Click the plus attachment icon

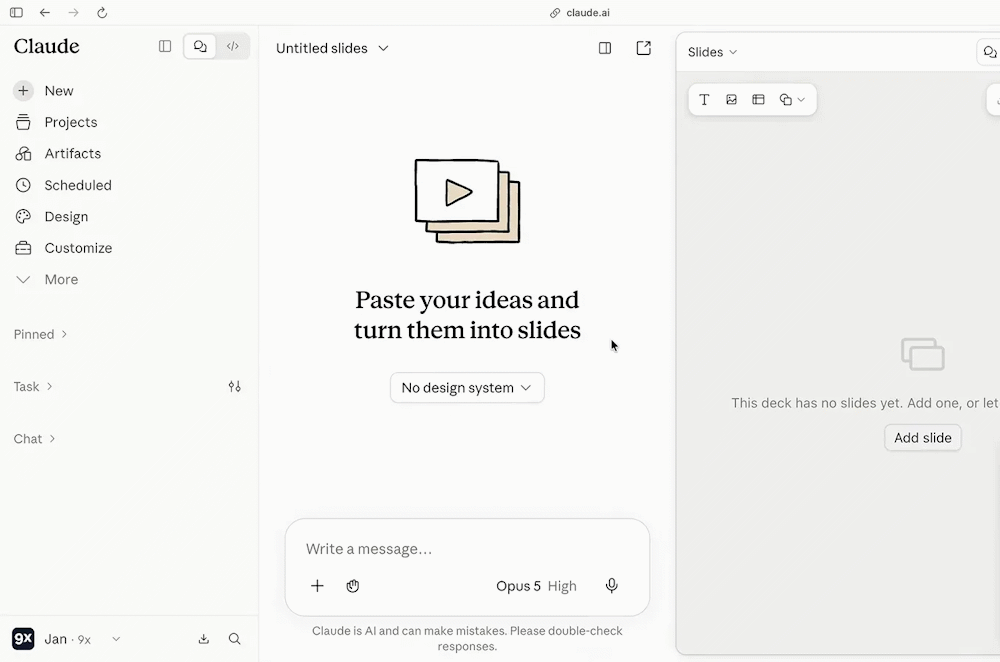pyautogui.click(x=317, y=586)
